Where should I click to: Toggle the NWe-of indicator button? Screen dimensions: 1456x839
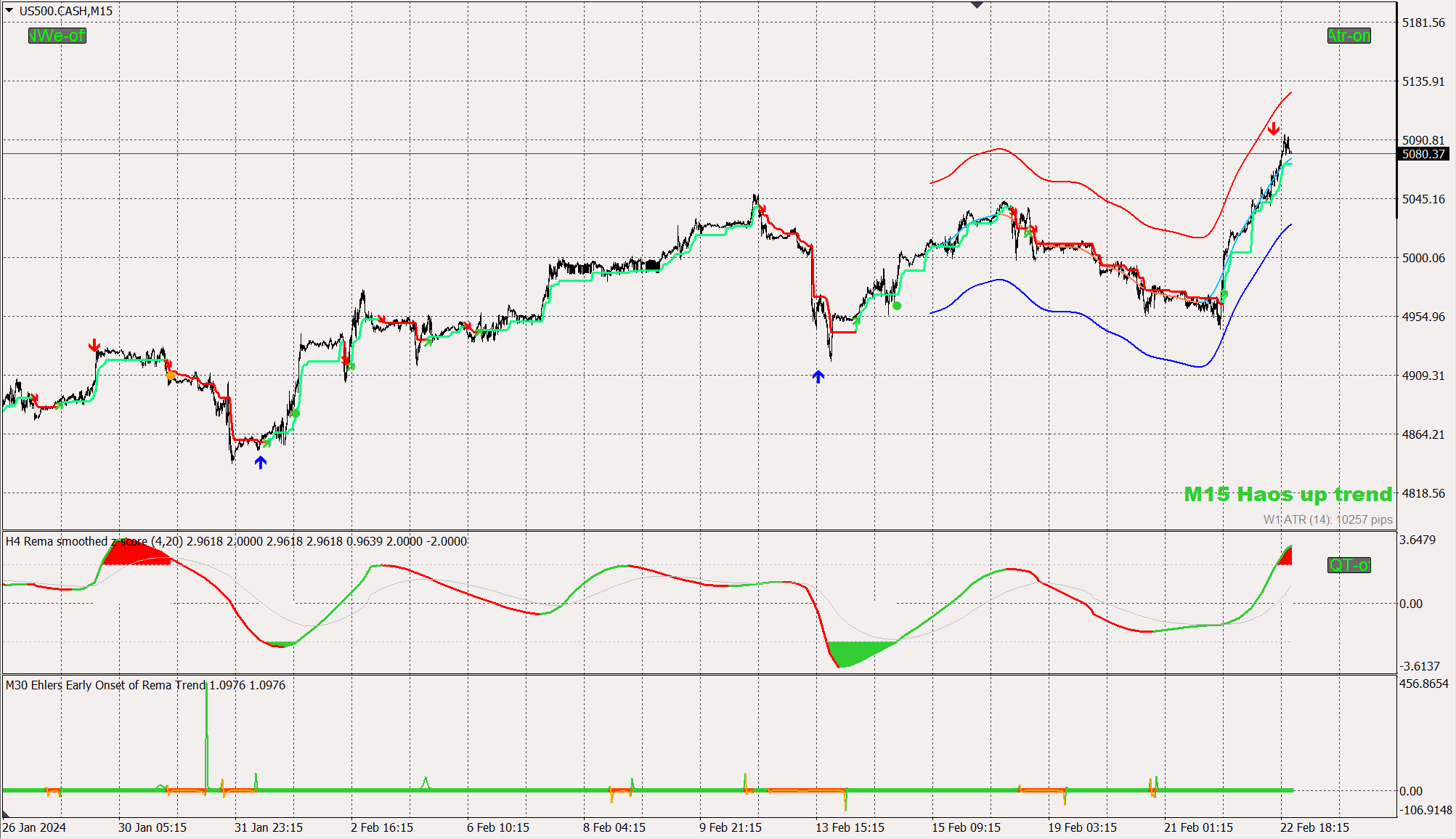(57, 36)
